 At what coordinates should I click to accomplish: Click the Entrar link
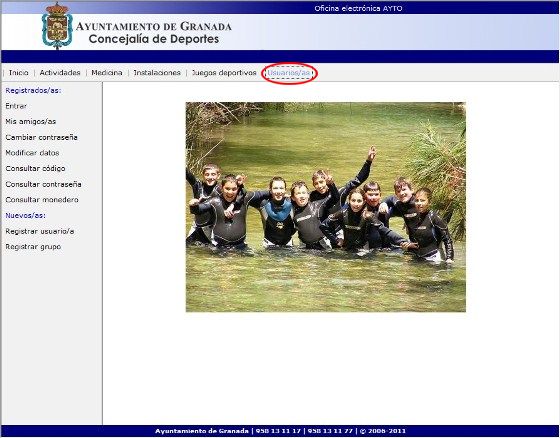16,106
